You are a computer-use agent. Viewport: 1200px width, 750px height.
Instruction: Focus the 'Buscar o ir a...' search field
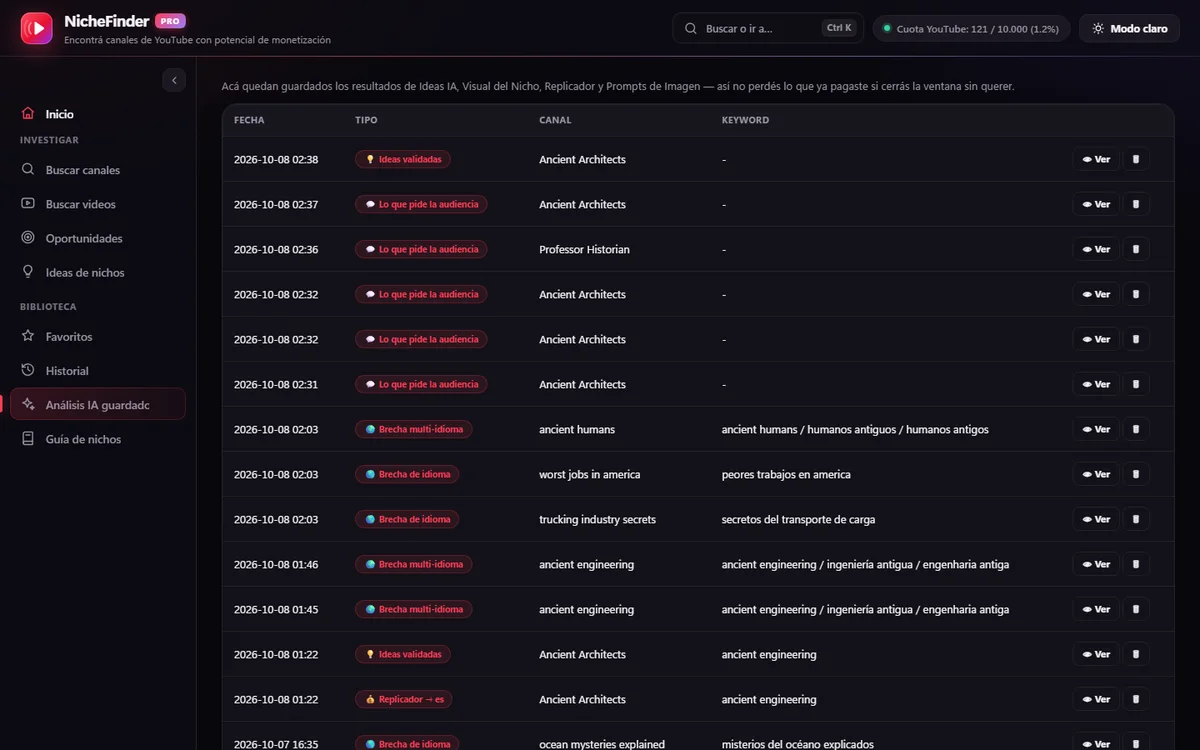click(x=768, y=28)
